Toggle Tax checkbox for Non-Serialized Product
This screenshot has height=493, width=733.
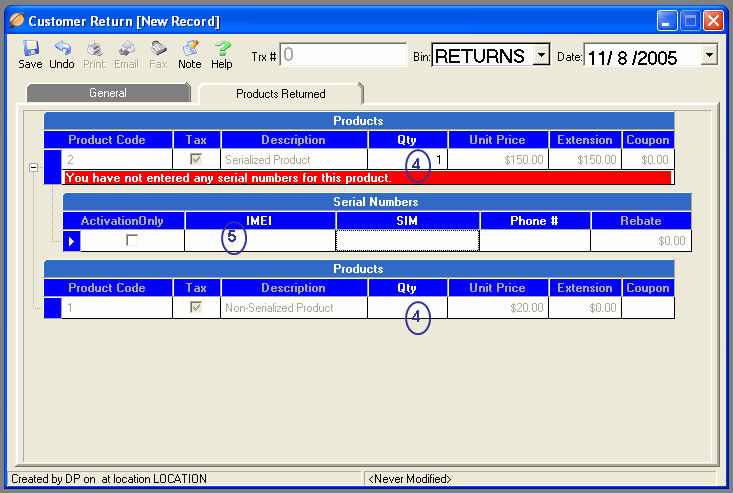[196, 307]
